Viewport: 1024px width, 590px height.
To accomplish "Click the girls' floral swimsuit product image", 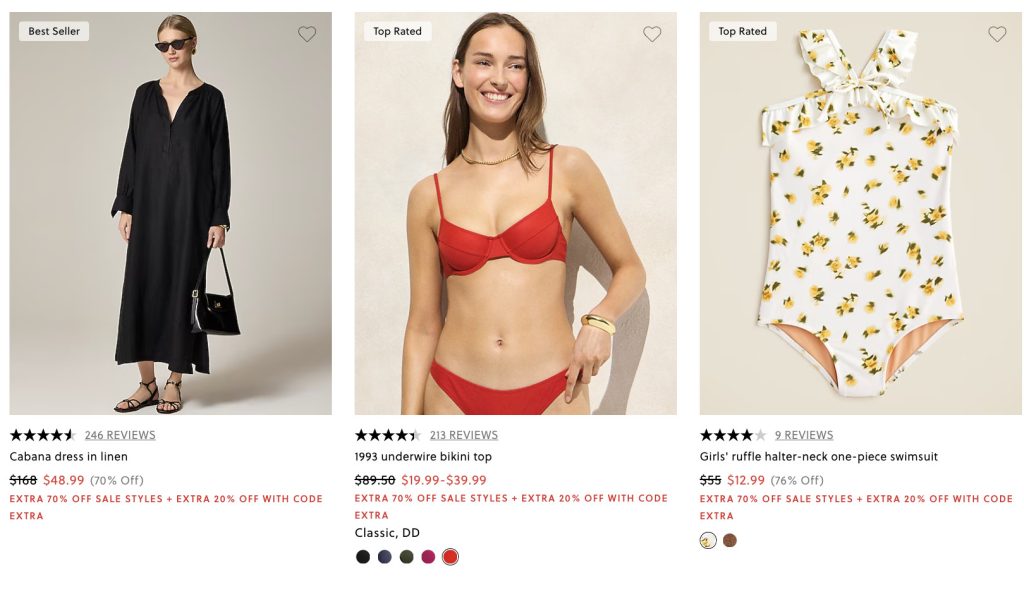I will click(x=860, y=213).
